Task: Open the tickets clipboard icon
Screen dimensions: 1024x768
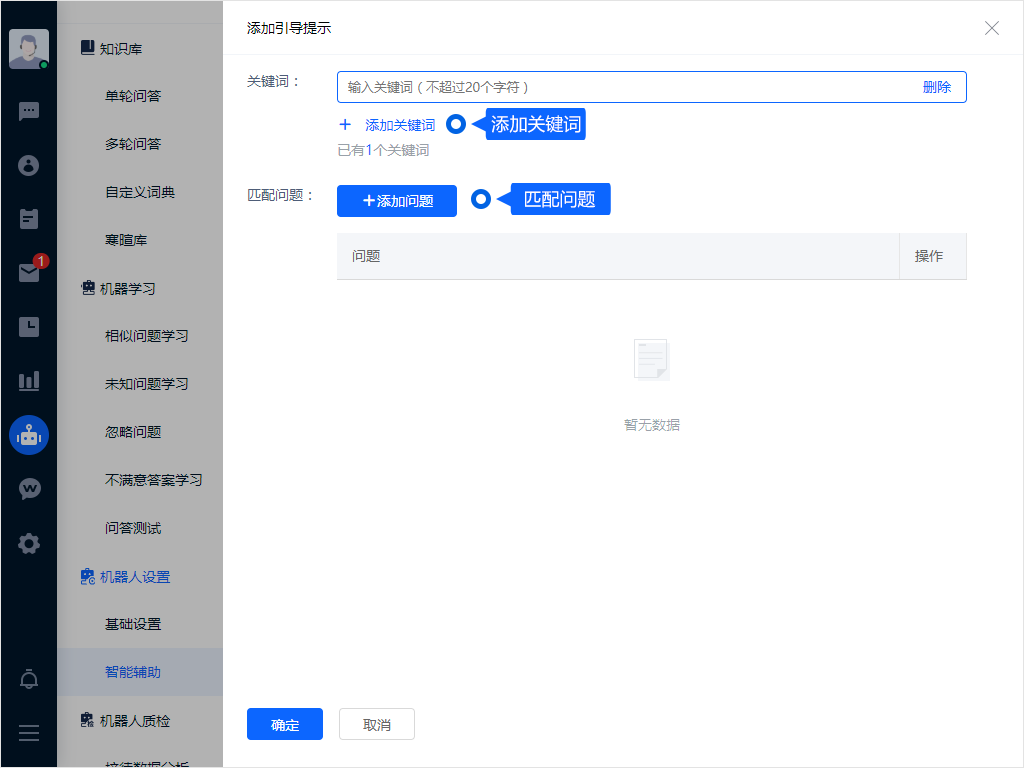Action: pos(29,218)
